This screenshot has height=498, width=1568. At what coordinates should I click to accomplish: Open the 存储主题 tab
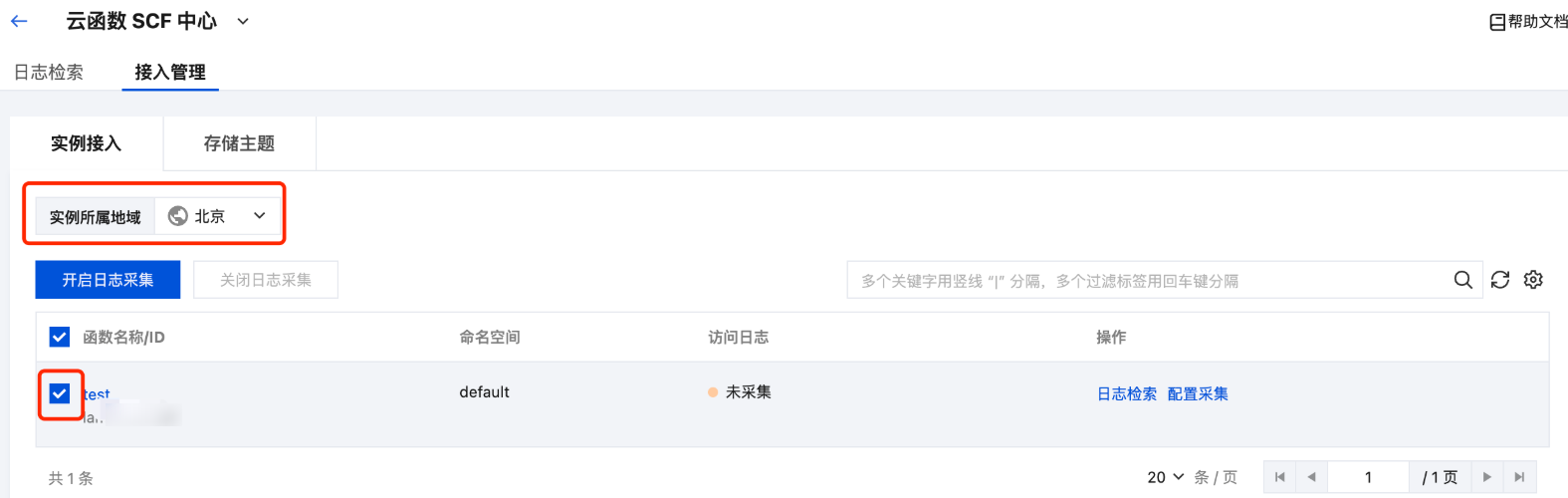tap(239, 143)
